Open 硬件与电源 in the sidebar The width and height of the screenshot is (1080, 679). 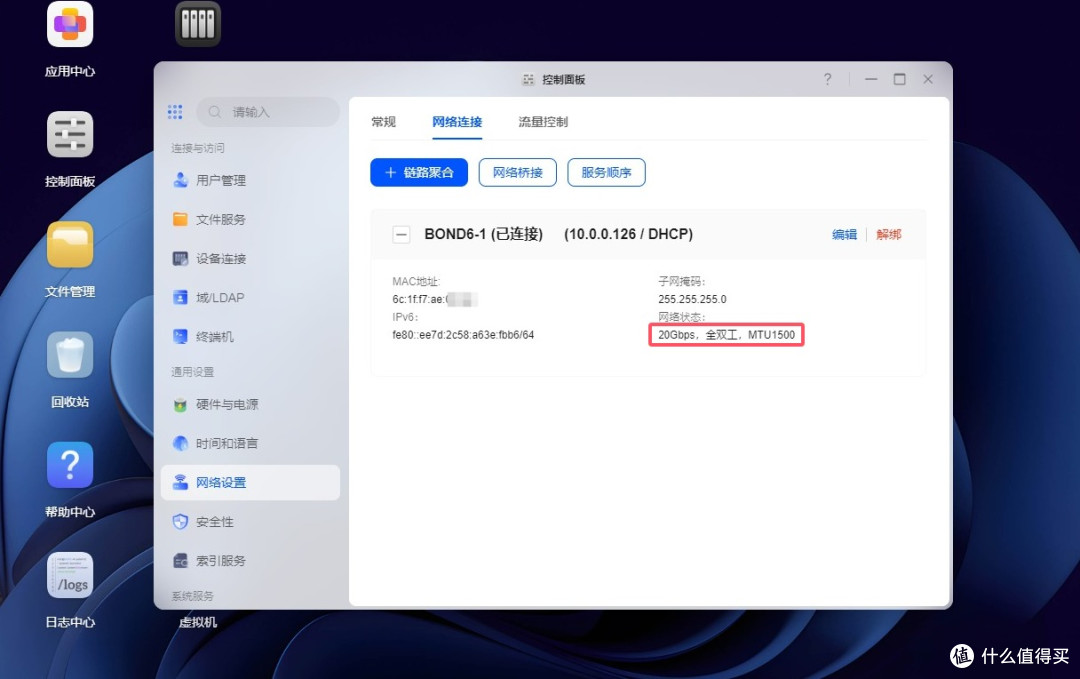point(250,404)
